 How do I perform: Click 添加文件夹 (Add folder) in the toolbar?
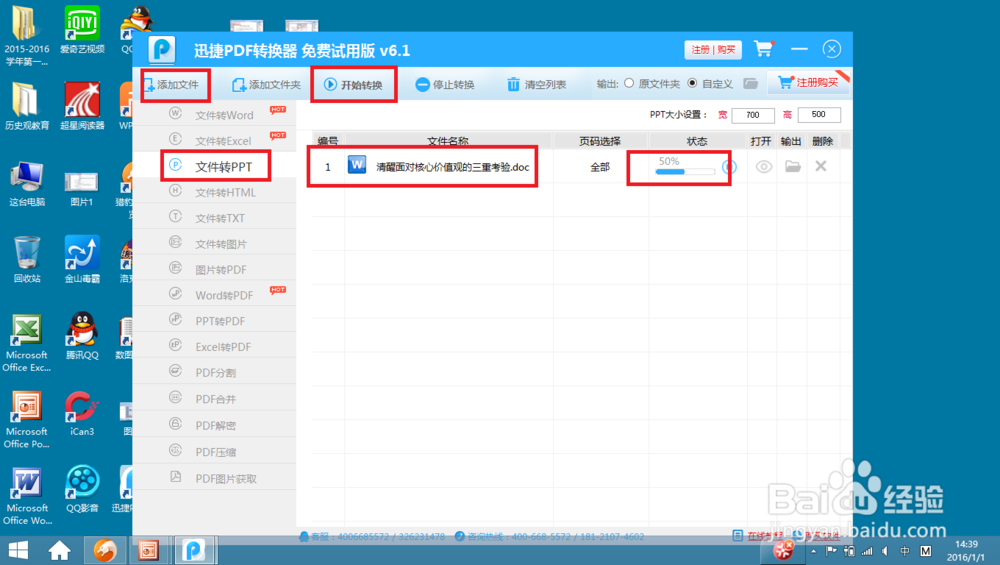[x=266, y=85]
